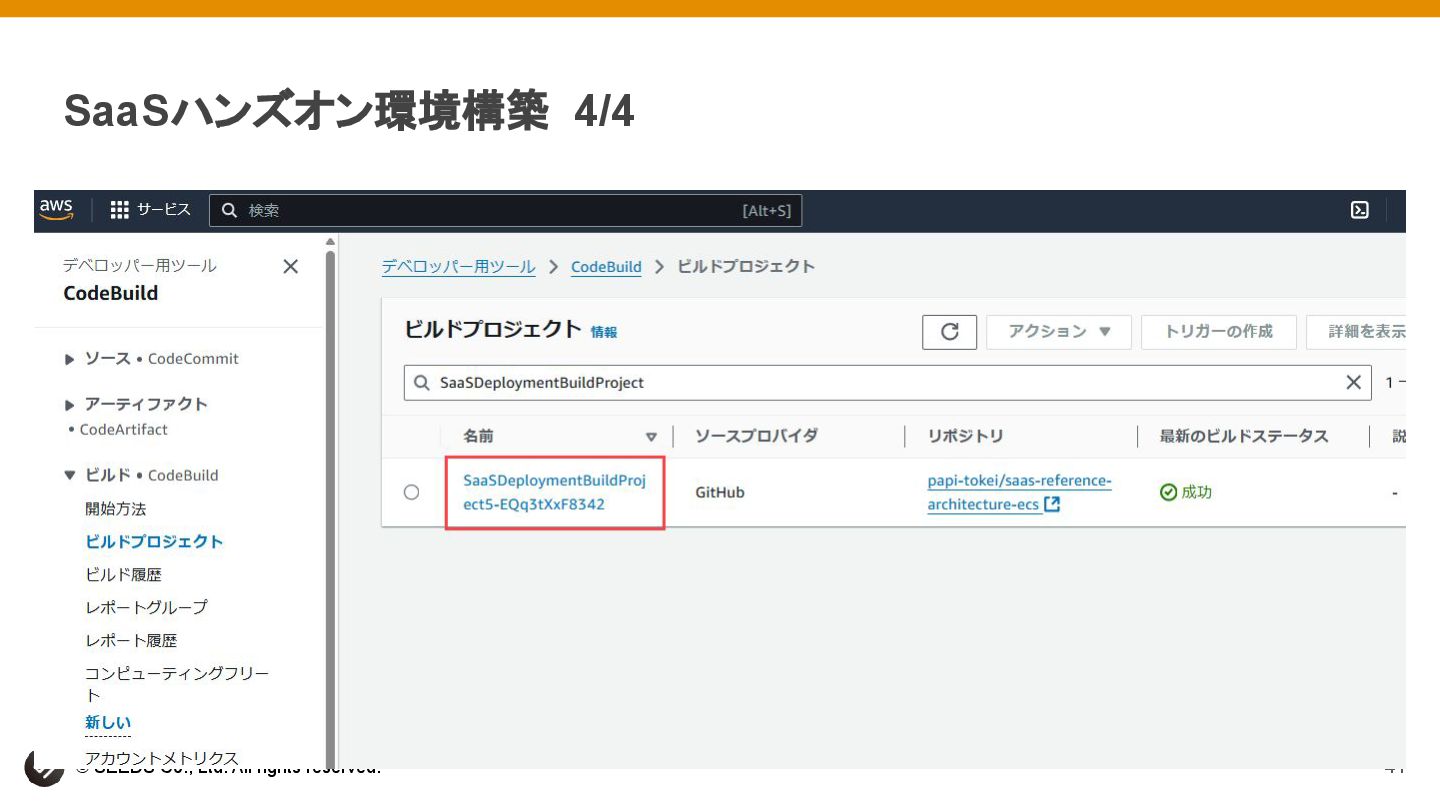Image resolution: width=1440 pixels, height=810 pixels.
Task: Expand the Source CodeCommit section
Action: pyautogui.click(x=69, y=359)
